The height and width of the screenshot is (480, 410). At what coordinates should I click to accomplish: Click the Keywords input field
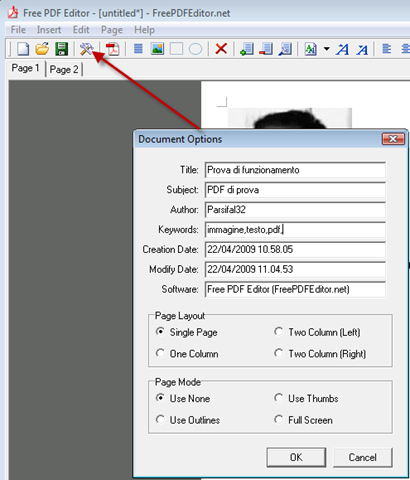tap(295, 230)
